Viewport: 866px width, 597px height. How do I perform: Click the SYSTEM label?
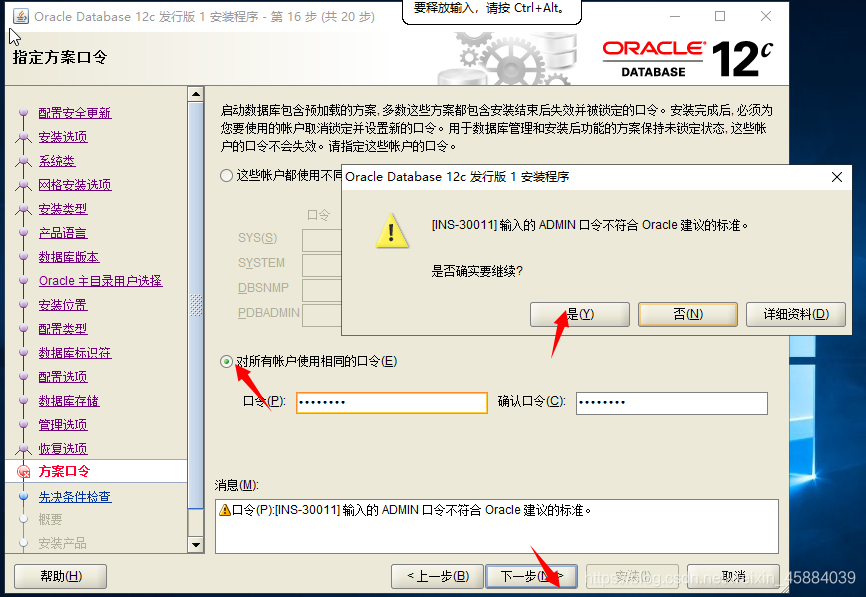tap(261, 263)
